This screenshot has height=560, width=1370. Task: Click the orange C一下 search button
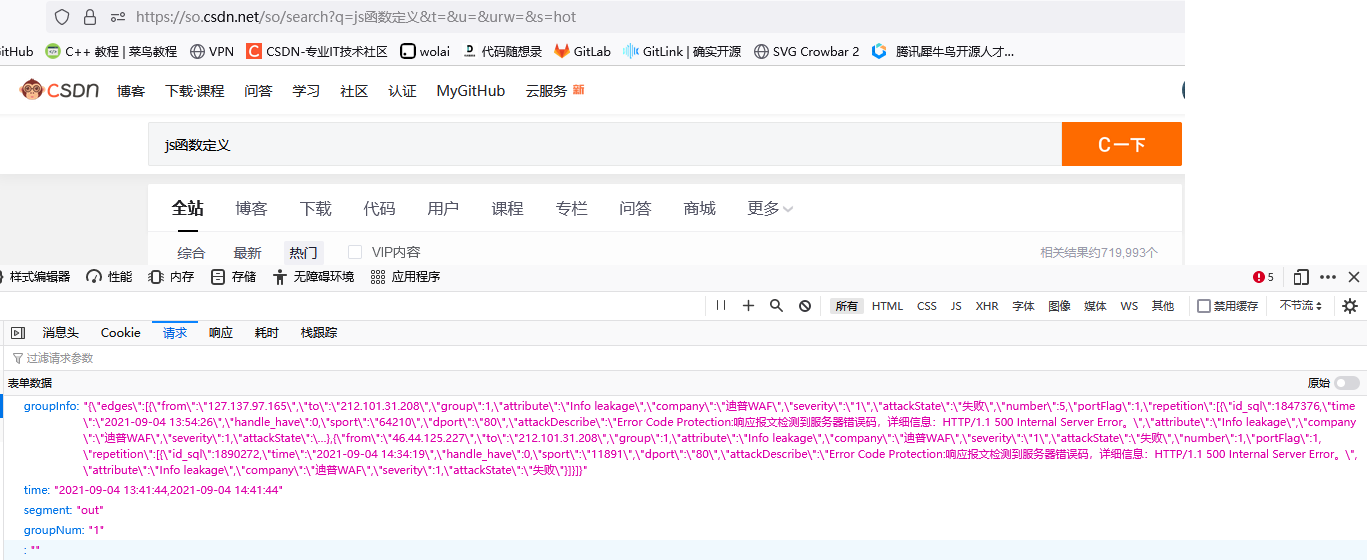[x=1121, y=145]
